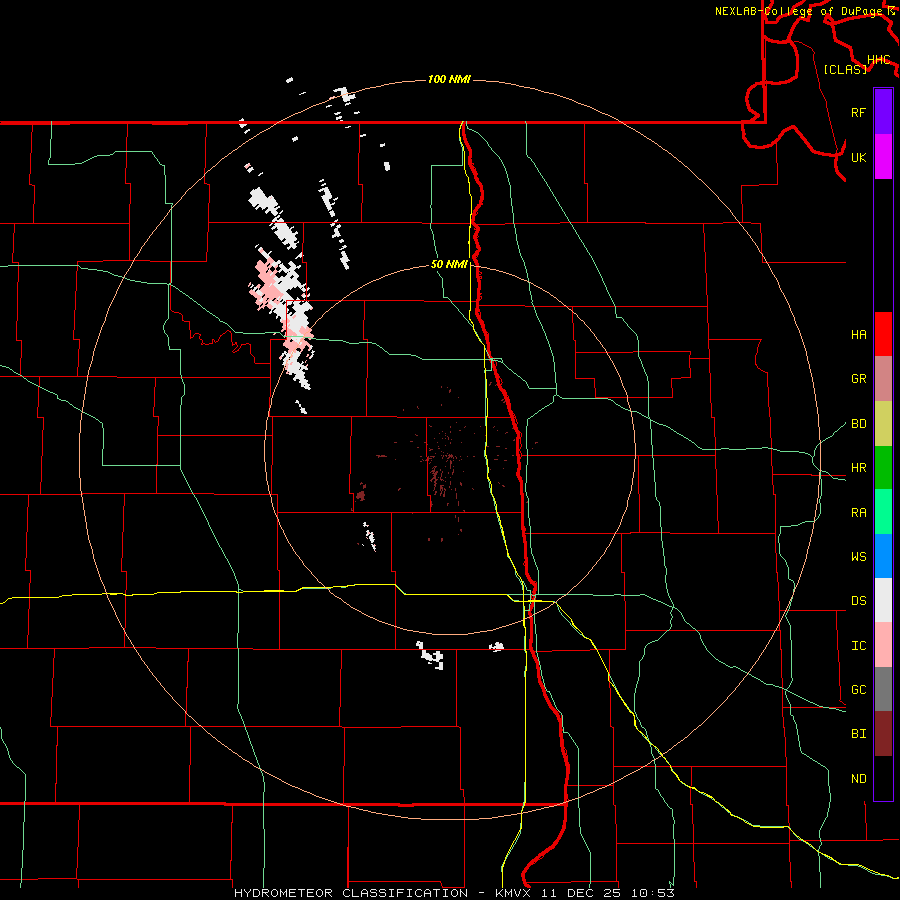
Task: Click the Hydrometeor Classification KMVX caption
Action: (x=454, y=893)
